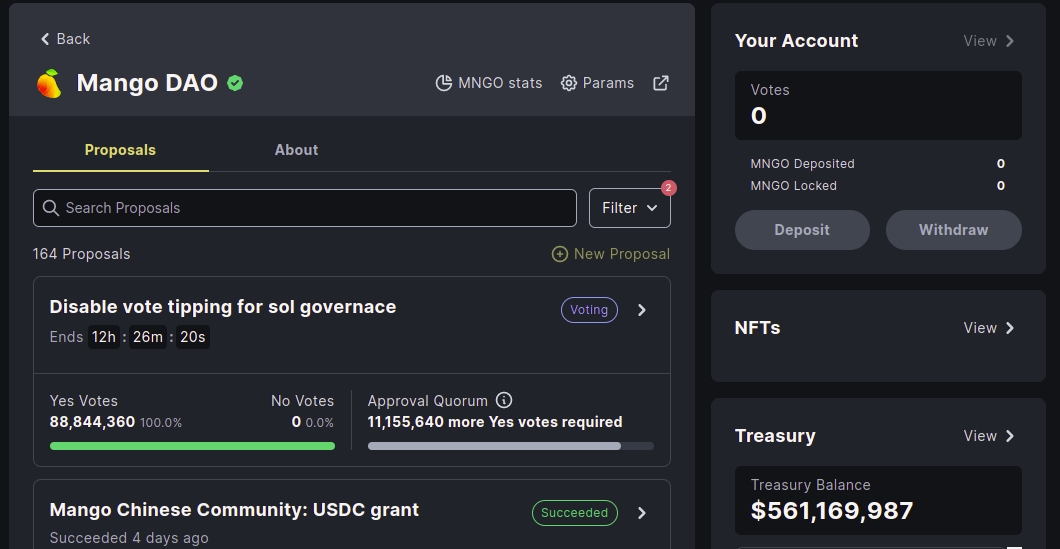Expand the Chinese Community grant chevron
The height and width of the screenshot is (549, 1060).
coord(642,513)
